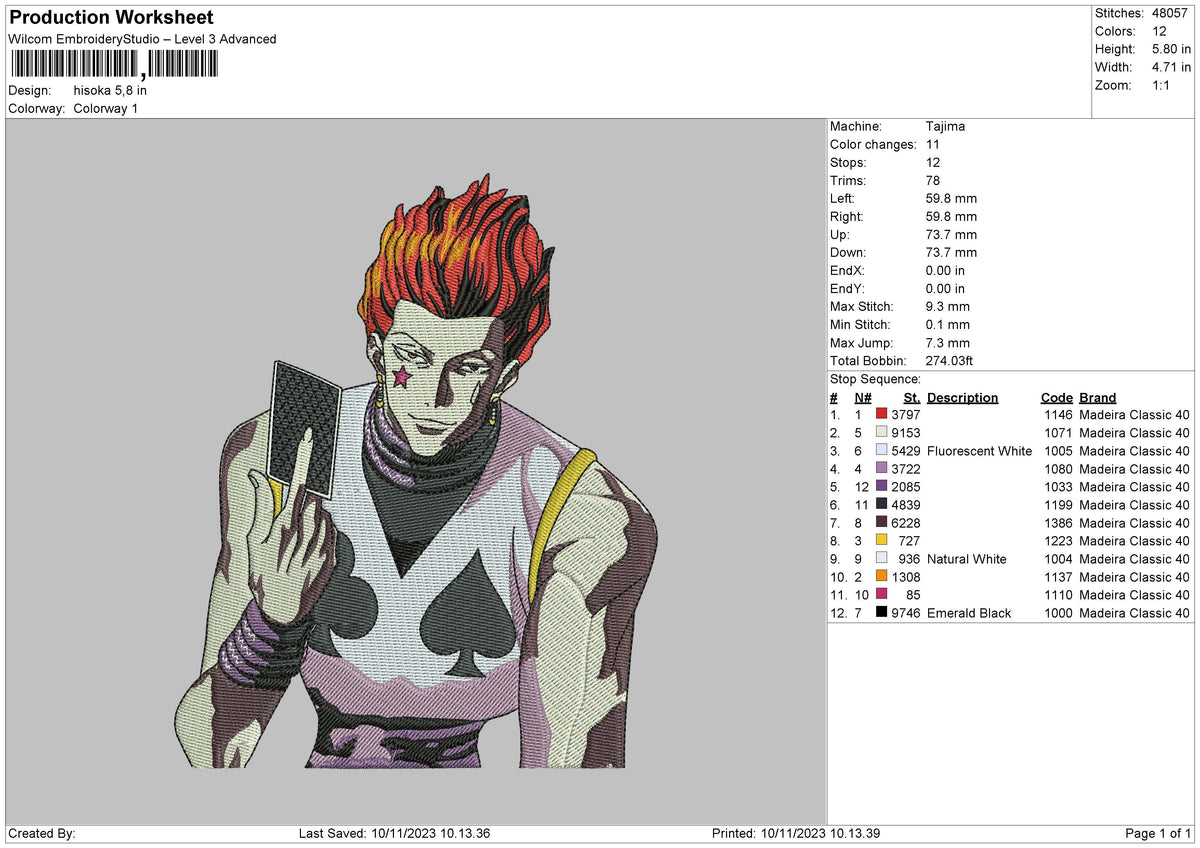This screenshot has height=848, width=1200.
Task: Select the "Down:" measurement 73.7 mm
Action: [951, 252]
